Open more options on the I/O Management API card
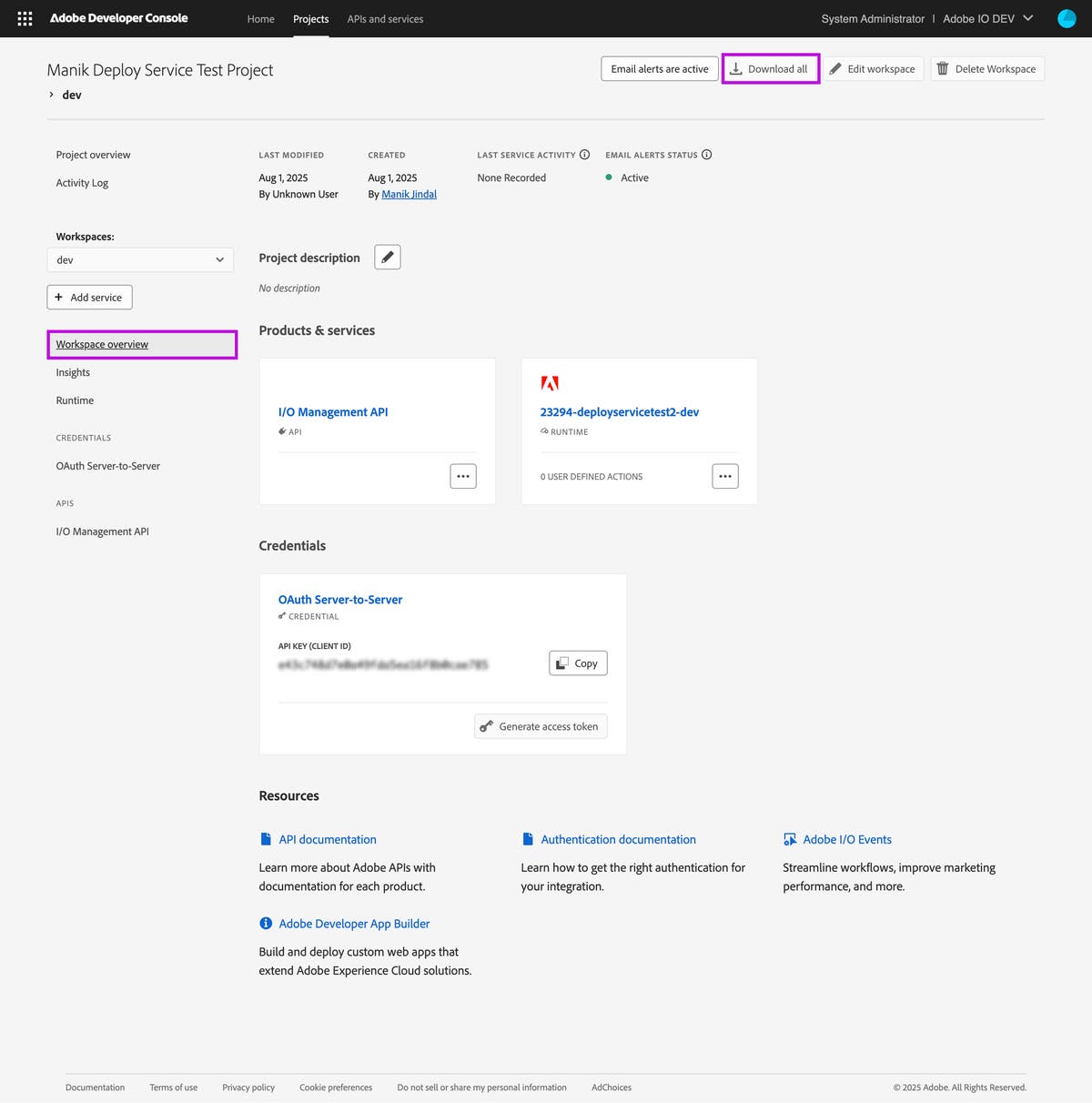Image resolution: width=1092 pixels, height=1103 pixels. (x=462, y=476)
